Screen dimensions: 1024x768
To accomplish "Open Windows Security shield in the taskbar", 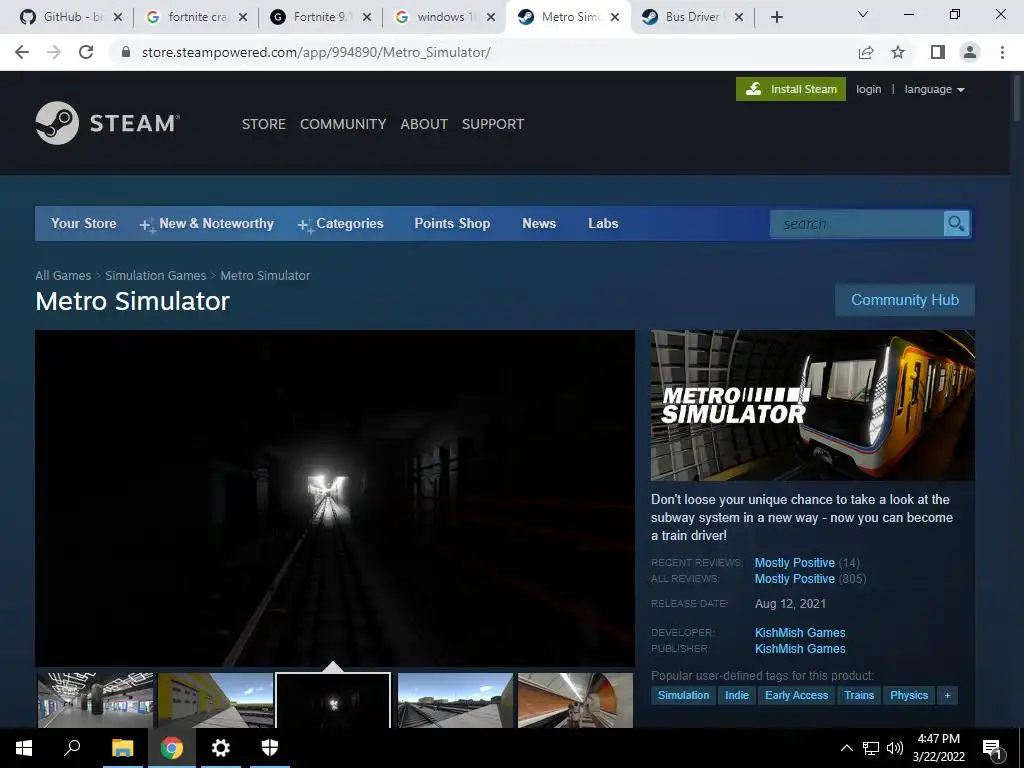I will click(270, 748).
